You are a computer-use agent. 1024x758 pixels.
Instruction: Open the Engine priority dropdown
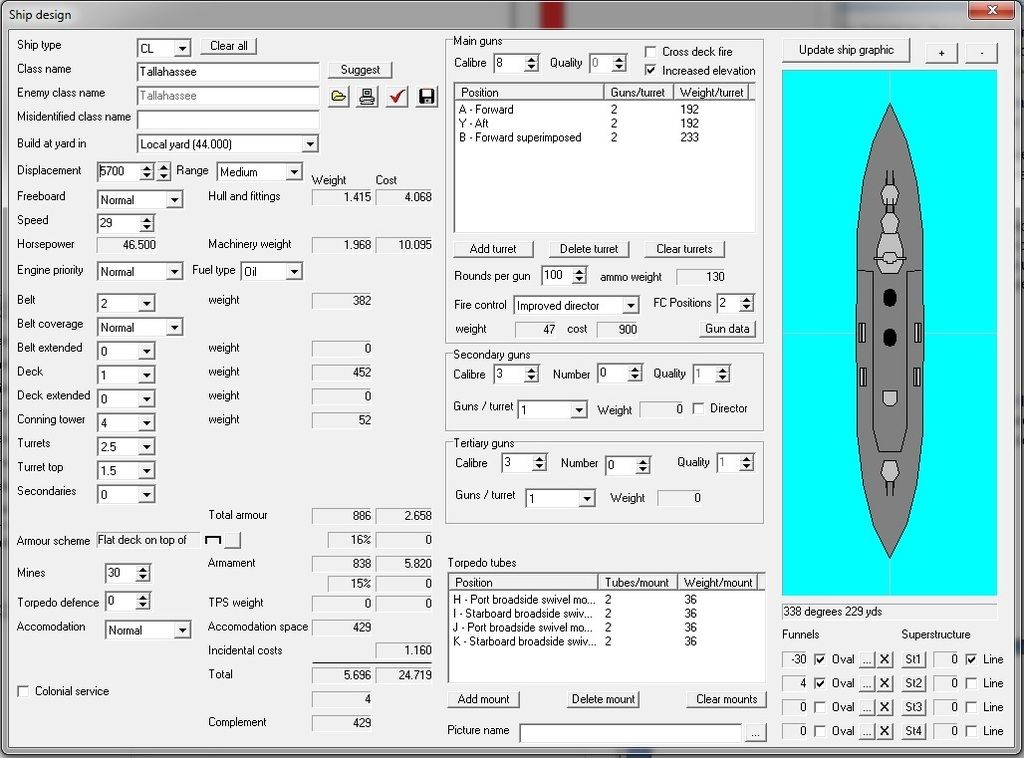(174, 272)
